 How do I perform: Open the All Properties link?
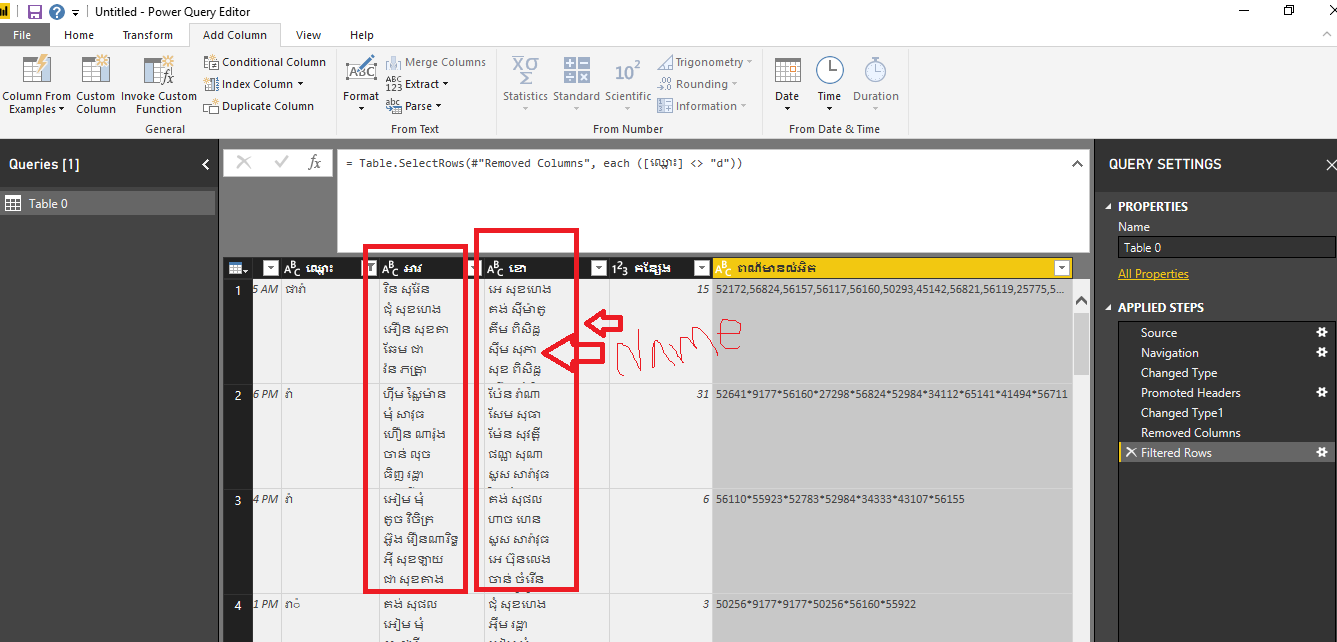[1153, 274]
